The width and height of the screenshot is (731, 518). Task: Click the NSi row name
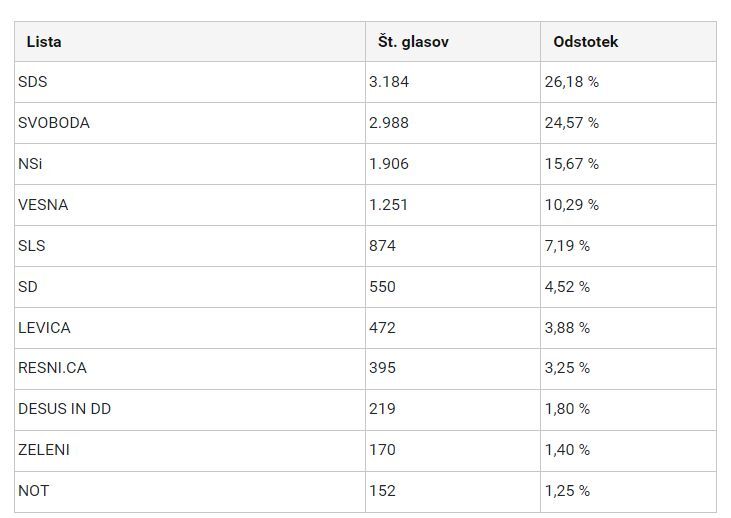pyautogui.click(x=32, y=164)
